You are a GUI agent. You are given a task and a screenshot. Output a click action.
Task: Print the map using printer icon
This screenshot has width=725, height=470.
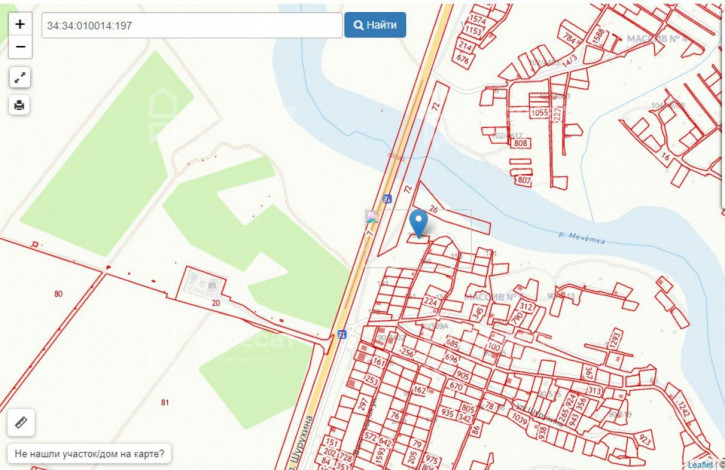click(x=20, y=105)
